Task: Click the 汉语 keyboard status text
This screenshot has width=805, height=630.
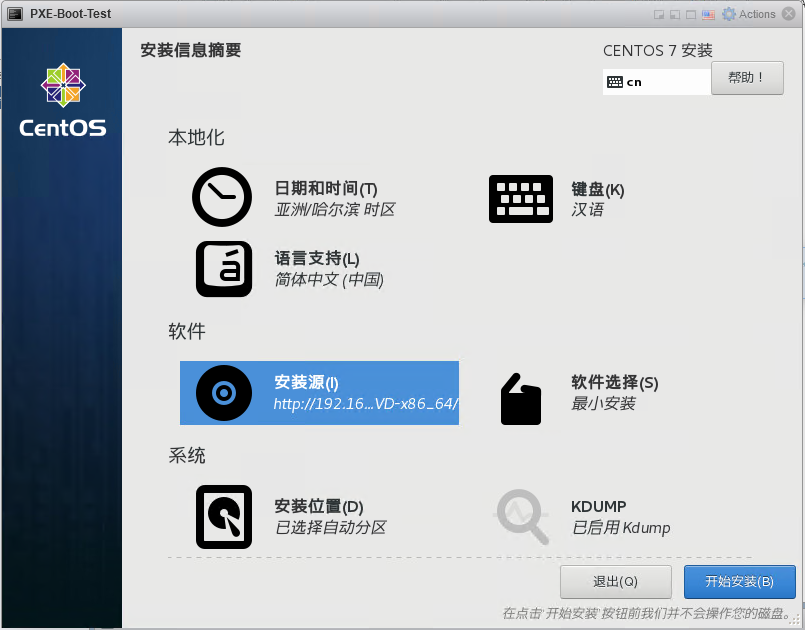Action: pos(587,209)
